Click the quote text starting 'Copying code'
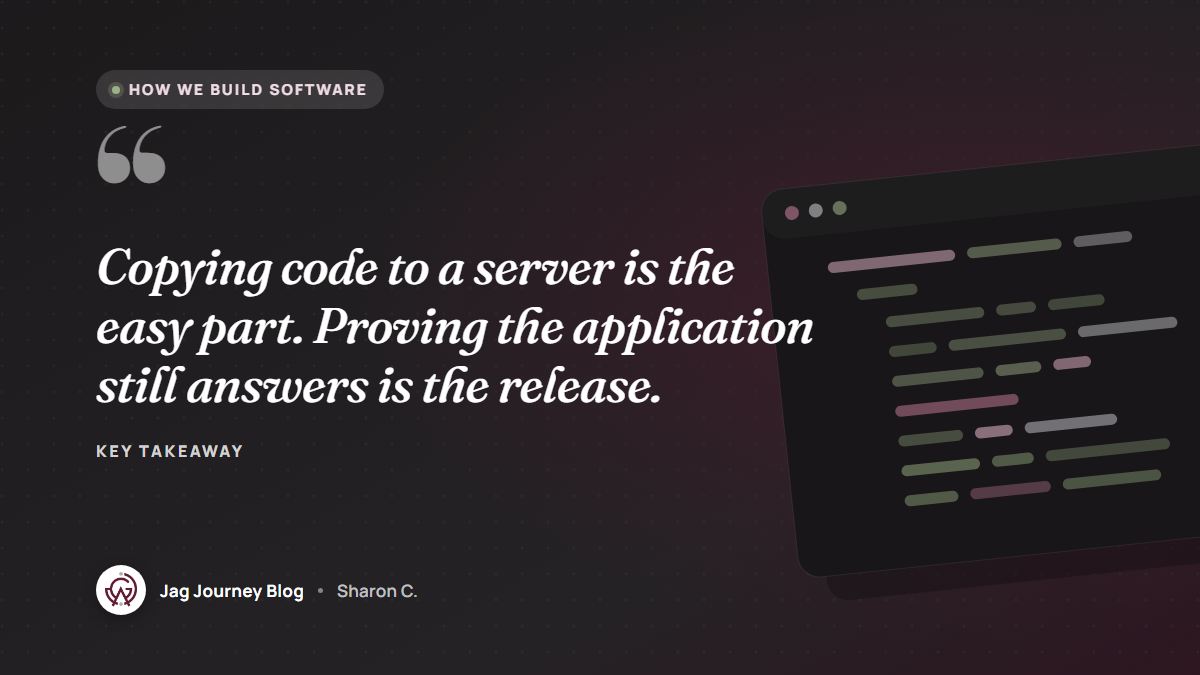 (455, 327)
